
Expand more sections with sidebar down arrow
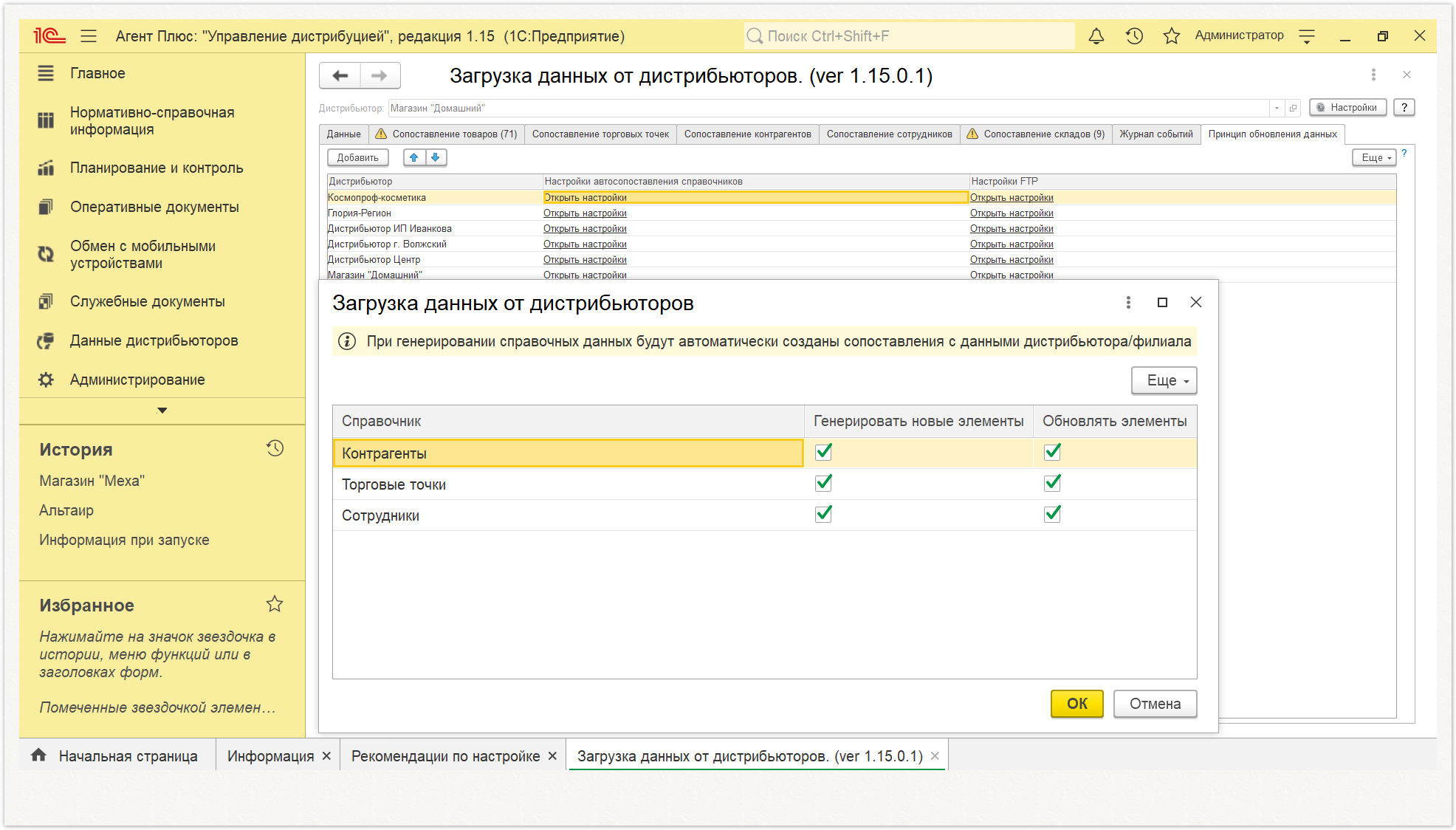click(x=162, y=410)
